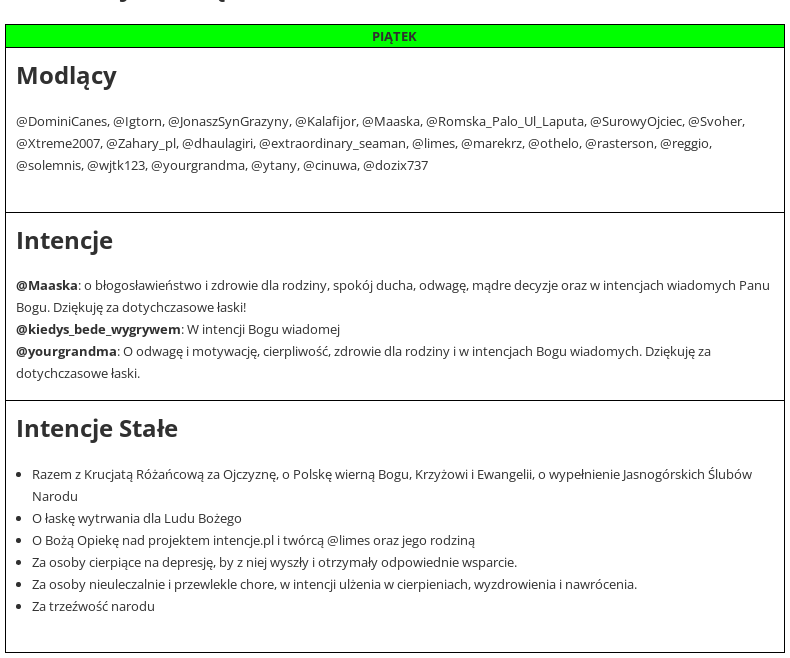
Task: Click the @wjtk123 mention
Action: click(x=116, y=165)
